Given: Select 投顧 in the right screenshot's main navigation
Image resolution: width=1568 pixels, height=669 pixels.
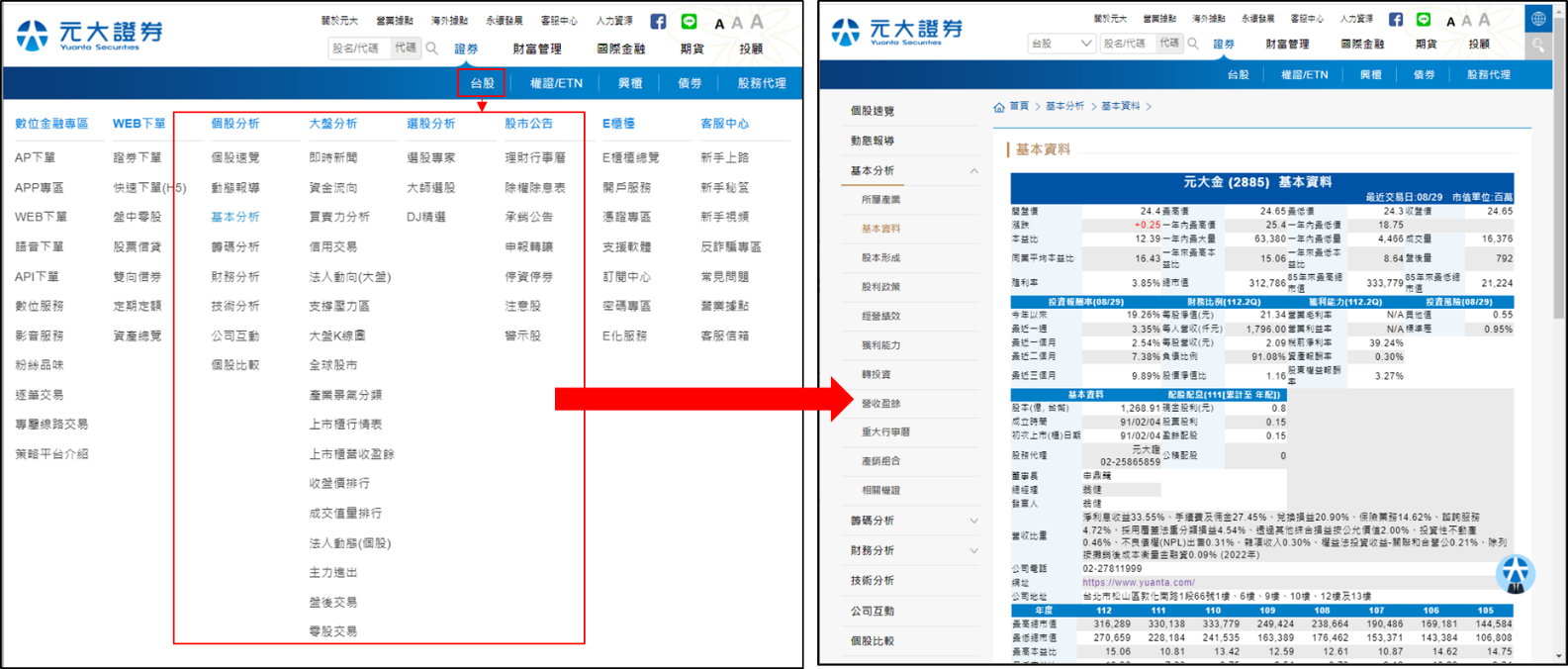Looking at the screenshot, I should [x=1479, y=44].
